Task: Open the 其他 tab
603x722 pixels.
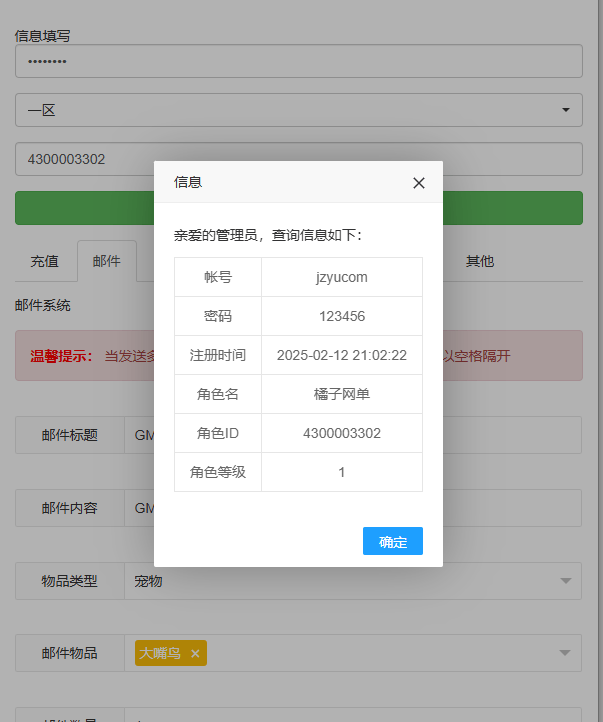Action: 479,262
